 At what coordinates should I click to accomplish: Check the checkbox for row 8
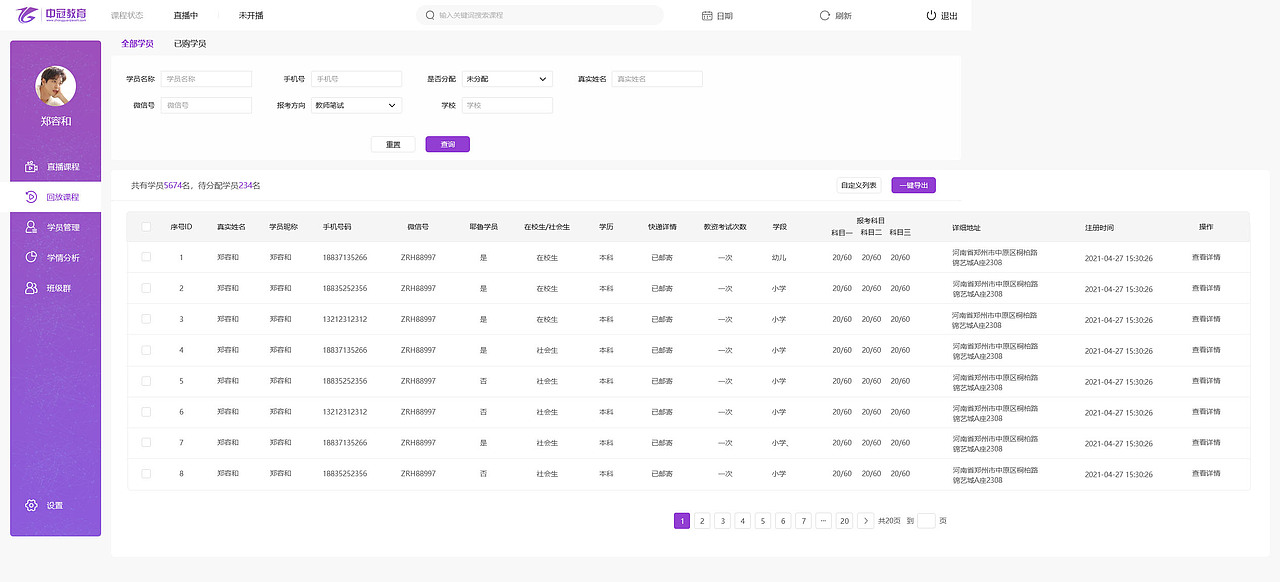click(x=146, y=473)
